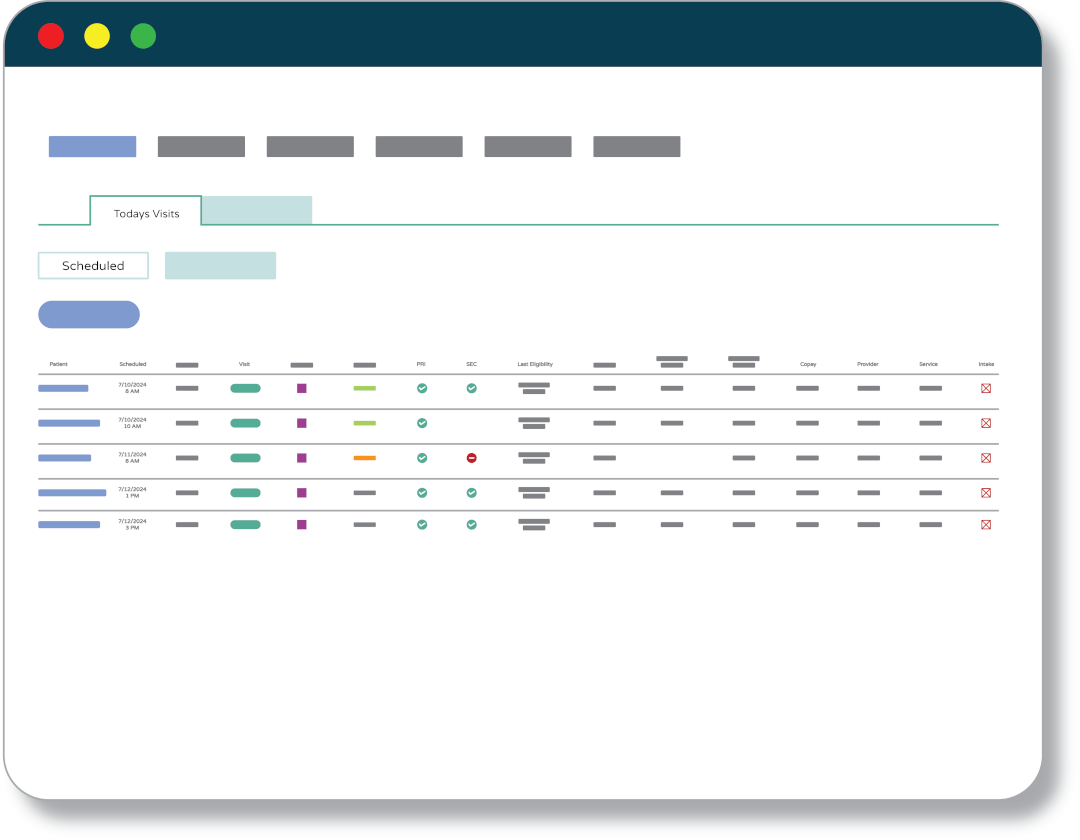Click purple square in 7/10/2024 8 AM row
Image resolution: width=1080 pixels, height=840 pixels.
tap(301, 388)
